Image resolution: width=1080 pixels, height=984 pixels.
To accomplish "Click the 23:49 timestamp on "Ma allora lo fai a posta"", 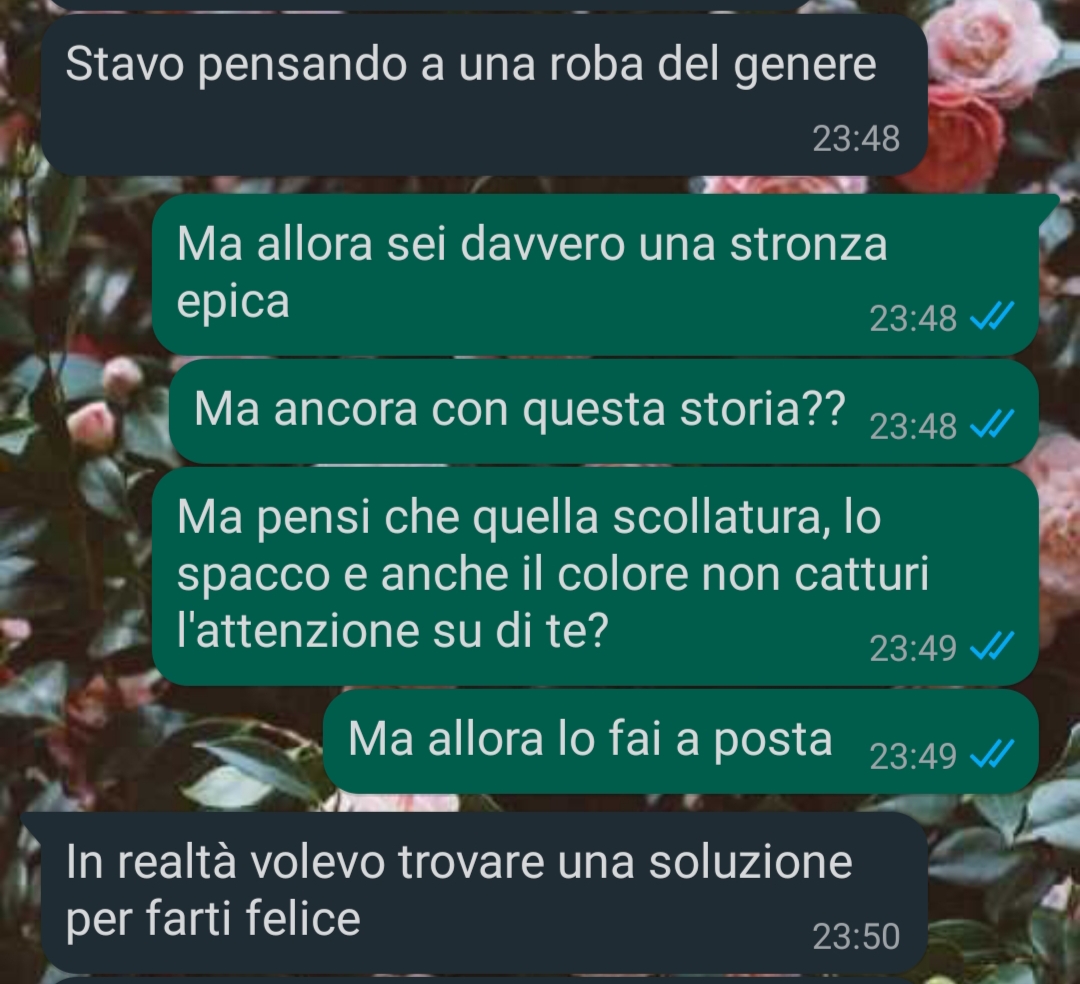I will tap(913, 756).
